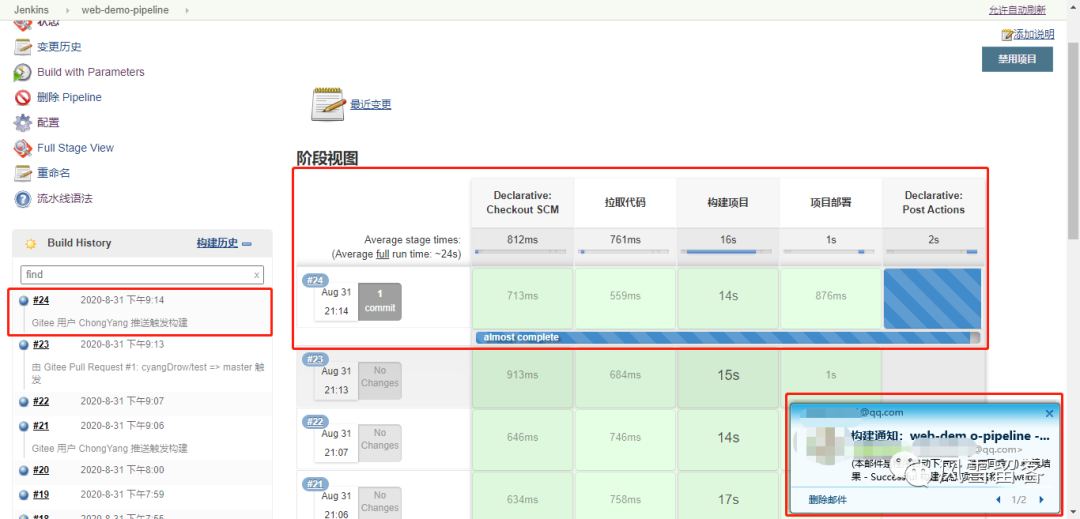Click the blue status ball for build #24
The width and height of the screenshot is (1080, 519).
(x=23, y=300)
